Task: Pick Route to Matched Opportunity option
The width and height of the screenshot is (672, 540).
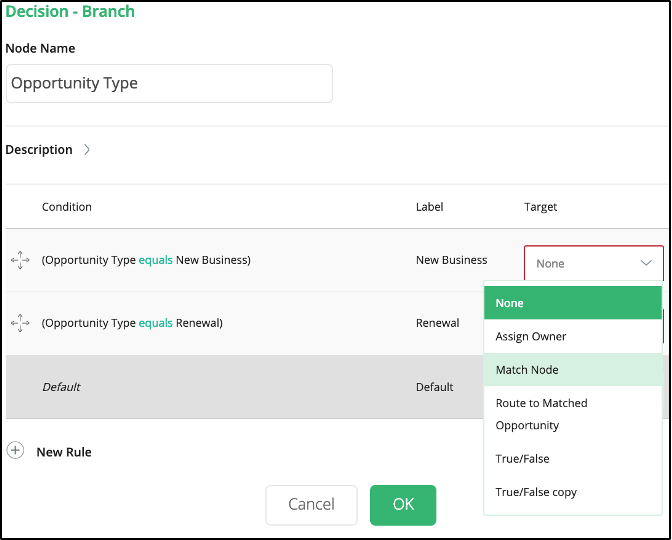Action: [573, 414]
